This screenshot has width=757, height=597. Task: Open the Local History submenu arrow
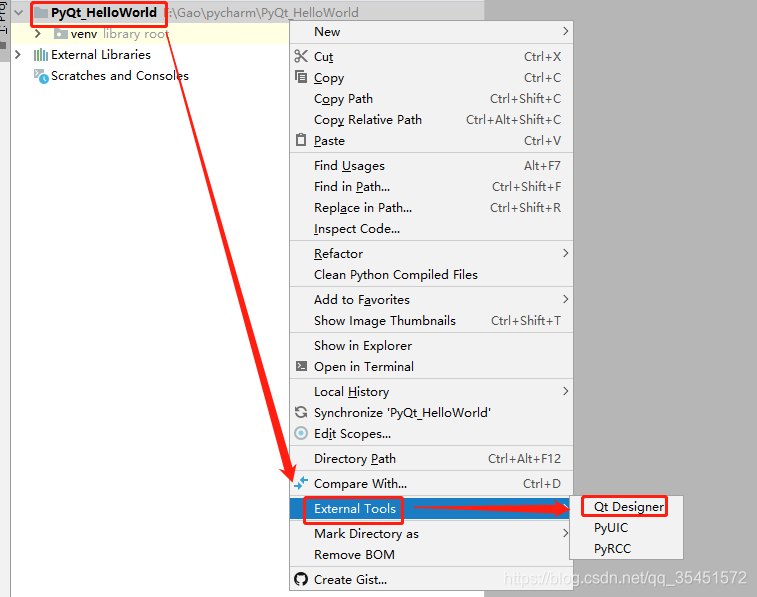click(x=565, y=391)
